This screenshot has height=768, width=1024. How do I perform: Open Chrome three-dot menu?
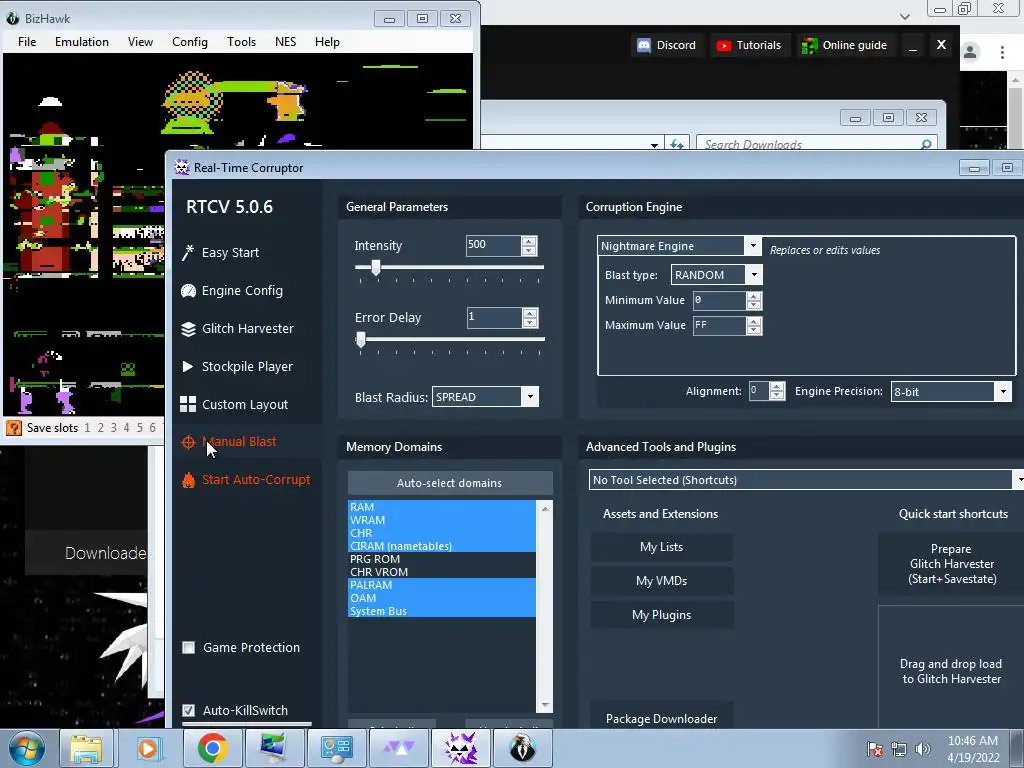[1002, 52]
